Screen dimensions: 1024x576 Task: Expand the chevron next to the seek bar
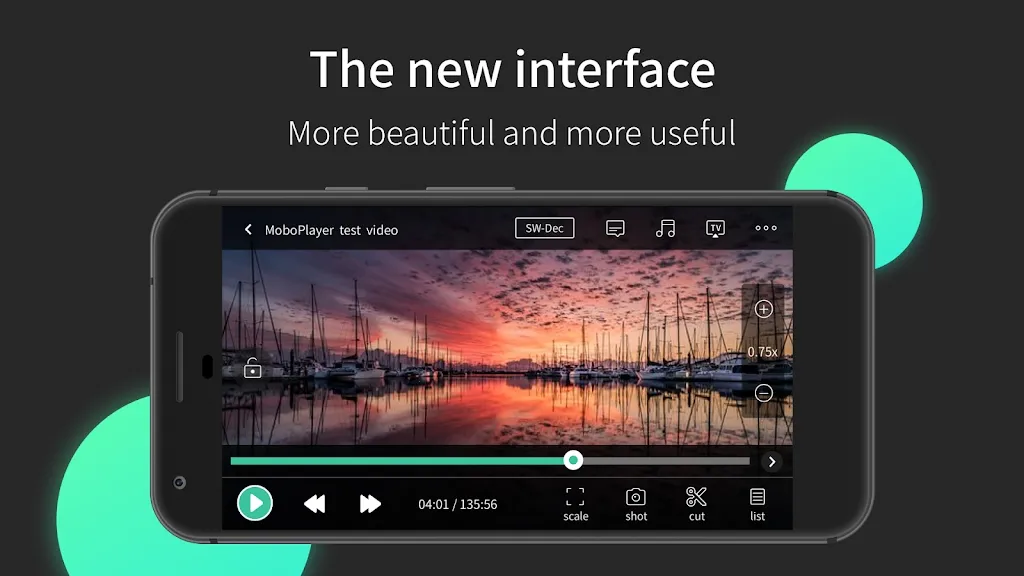[771, 461]
